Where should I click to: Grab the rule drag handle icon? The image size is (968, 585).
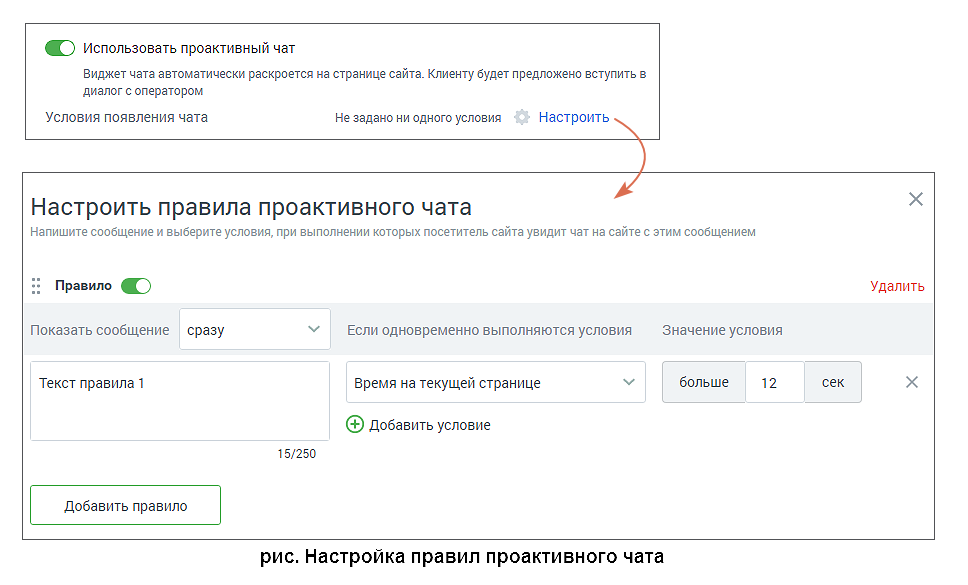(36, 286)
